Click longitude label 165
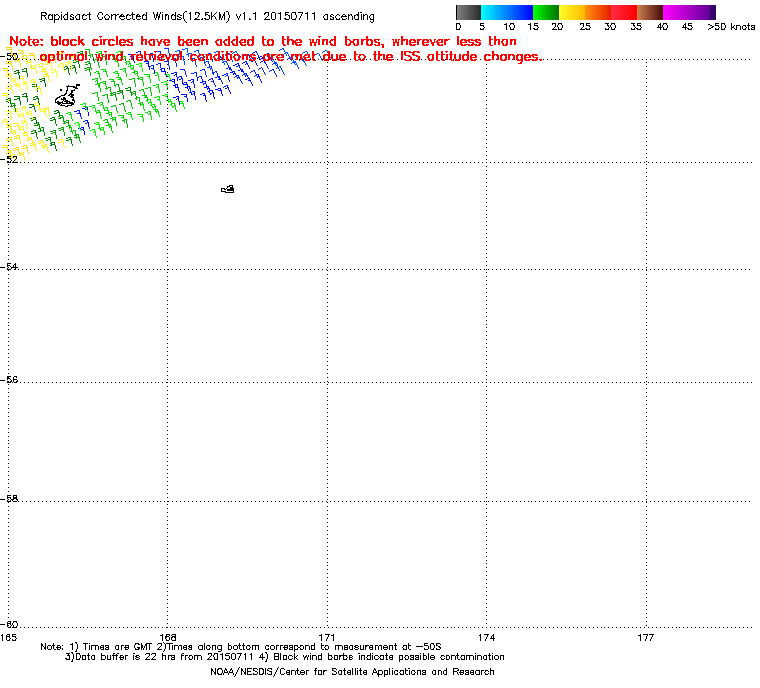 8,637
